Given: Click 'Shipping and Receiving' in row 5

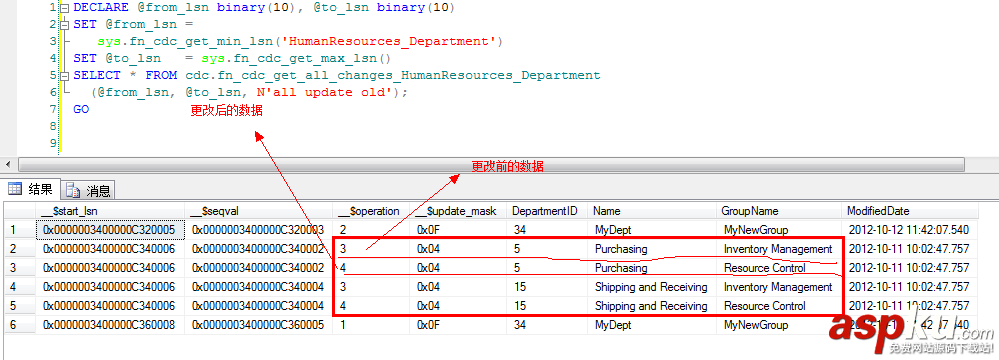Looking at the screenshot, I should click(x=652, y=306).
